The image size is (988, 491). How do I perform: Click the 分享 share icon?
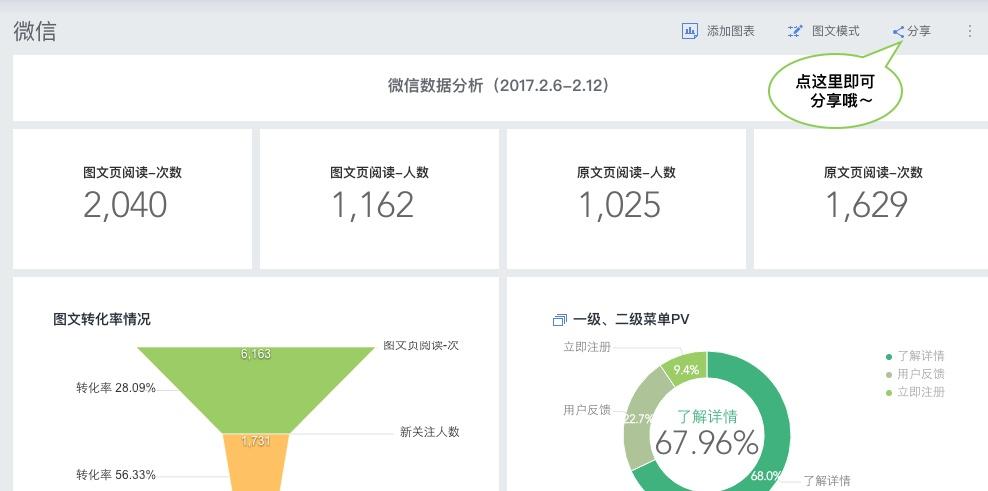(x=899, y=32)
